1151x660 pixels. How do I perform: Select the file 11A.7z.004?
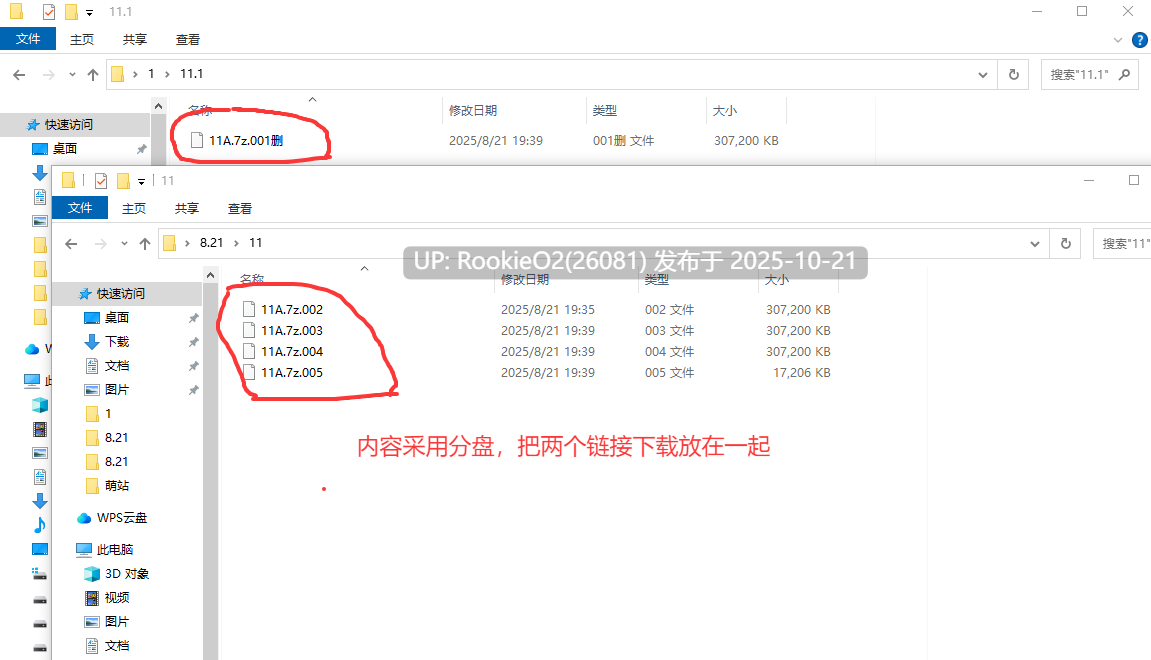click(291, 352)
